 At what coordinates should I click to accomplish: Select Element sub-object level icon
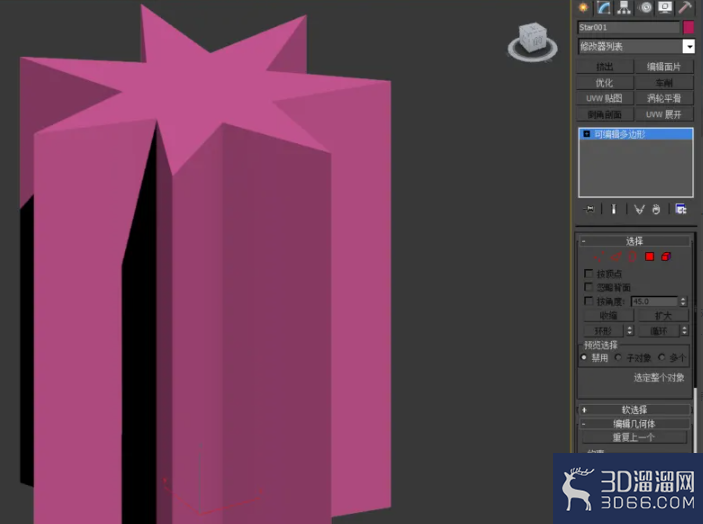click(666, 256)
